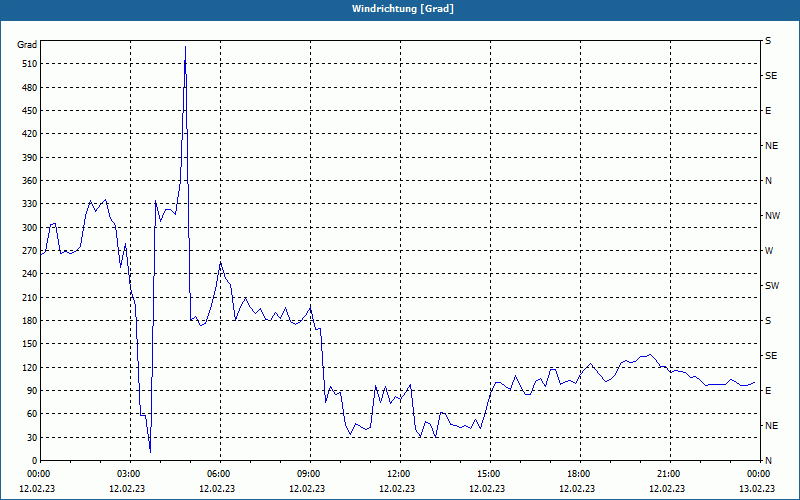Pick the 390 degree axis label
Image resolution: width=800 pixels, height=500 pixels.
pyautogui.click(x=30, y=158)
